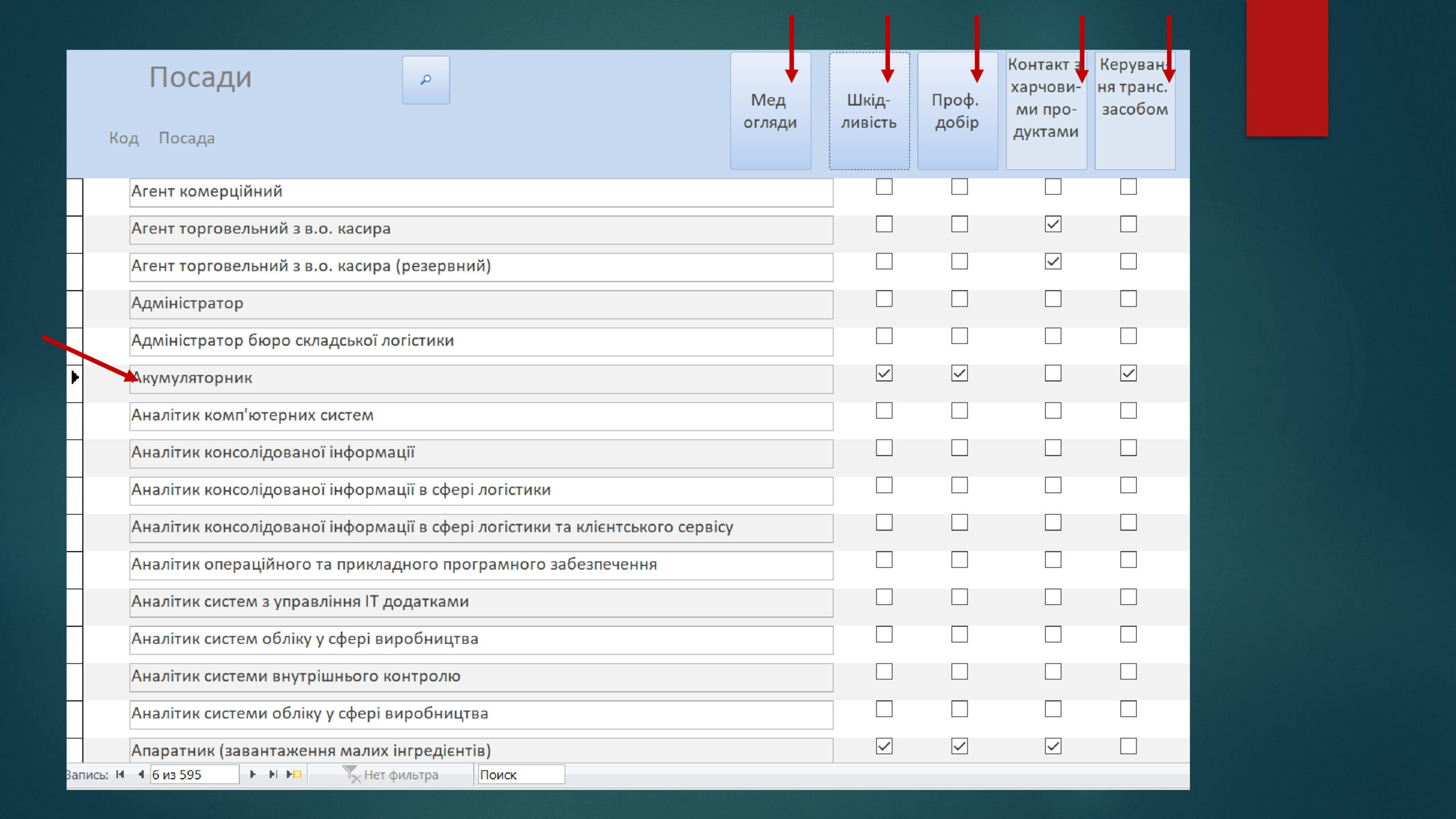The width and height of the screenshot is (1456, 819).
Task: Select the Акумуляторник record selector arrow
Action: click(x=75, y=377)
